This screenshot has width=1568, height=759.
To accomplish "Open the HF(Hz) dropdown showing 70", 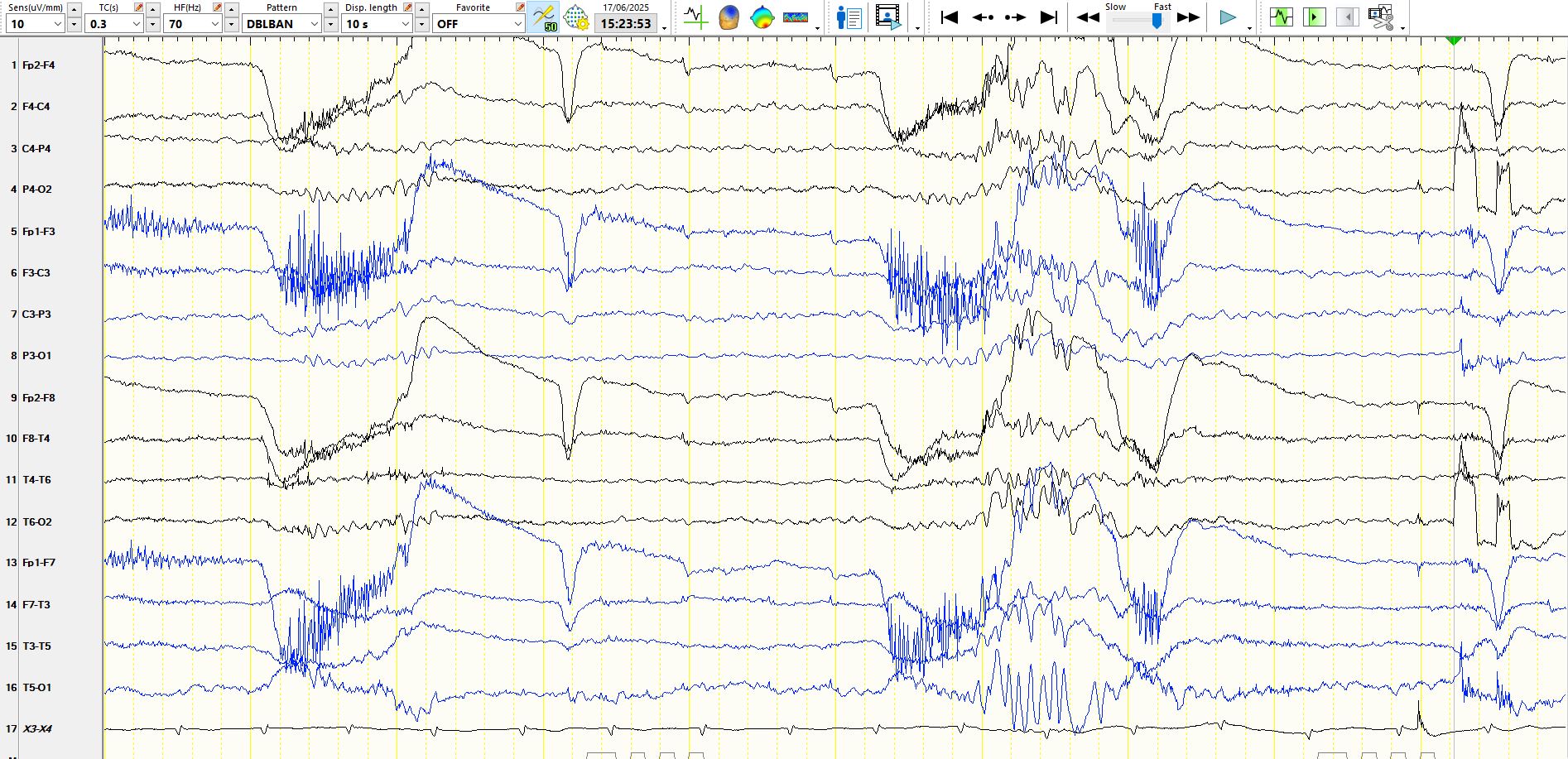I will (x=194, y=24).
